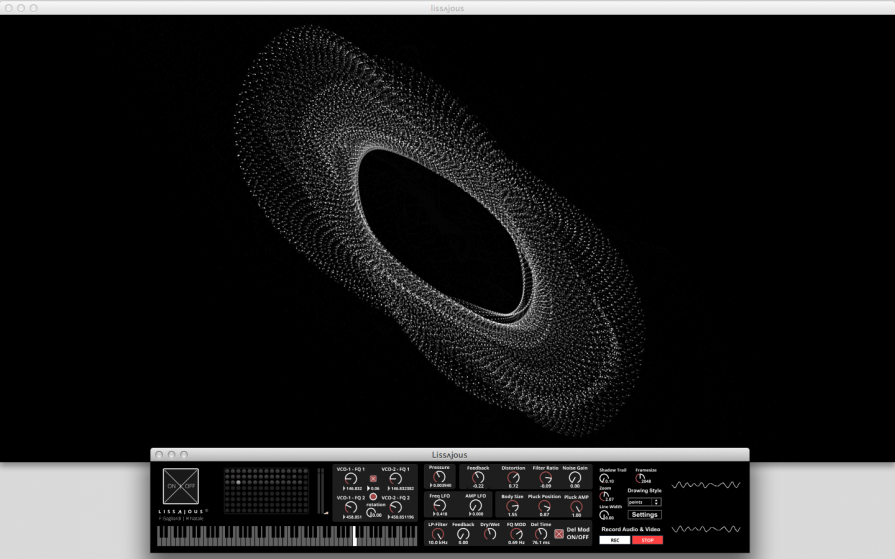Click the lit cell in the dot matrix
This screenshot has height=559, width=895.
[x=238, y=482]
